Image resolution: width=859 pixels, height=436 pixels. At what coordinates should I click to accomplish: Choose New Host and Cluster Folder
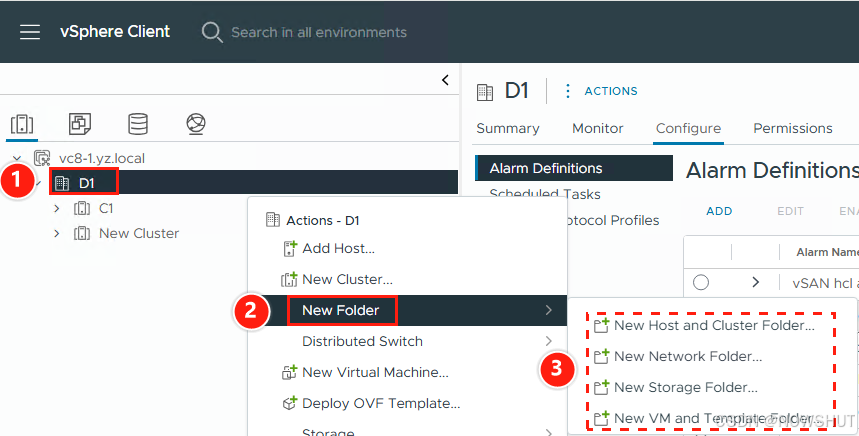(x=714, y=325)
